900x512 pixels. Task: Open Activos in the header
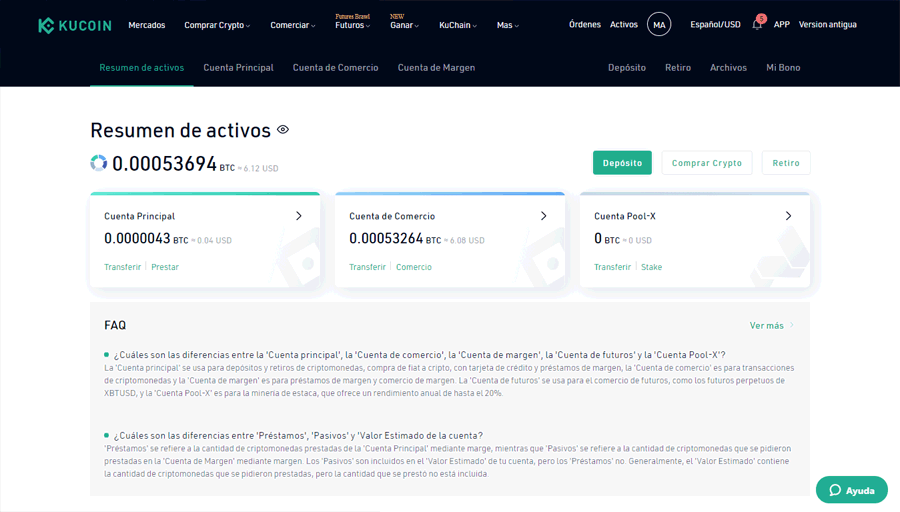point(623,25)
